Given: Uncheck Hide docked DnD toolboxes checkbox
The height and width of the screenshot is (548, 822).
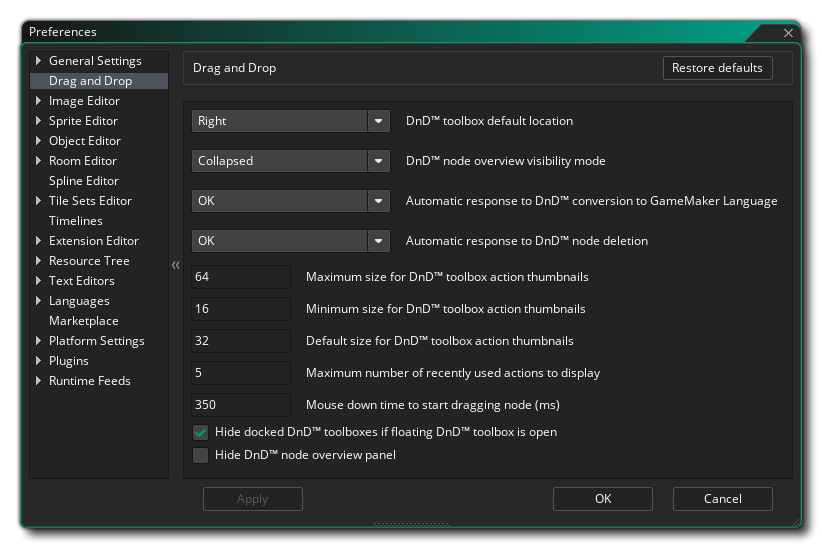Looking at the screenshot, I should click(201, 433).
